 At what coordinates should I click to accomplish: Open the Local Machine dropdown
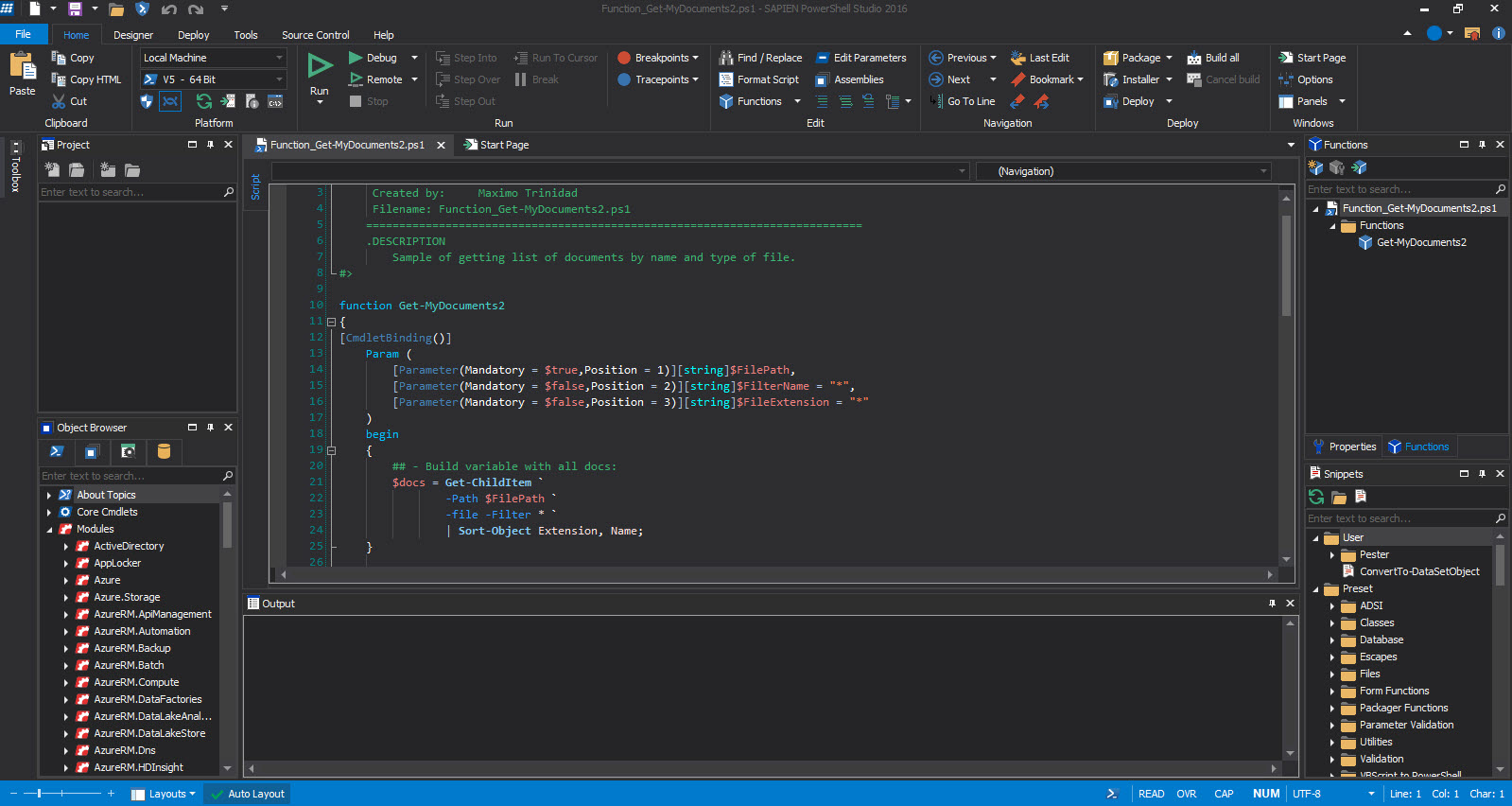click(213, 58)
